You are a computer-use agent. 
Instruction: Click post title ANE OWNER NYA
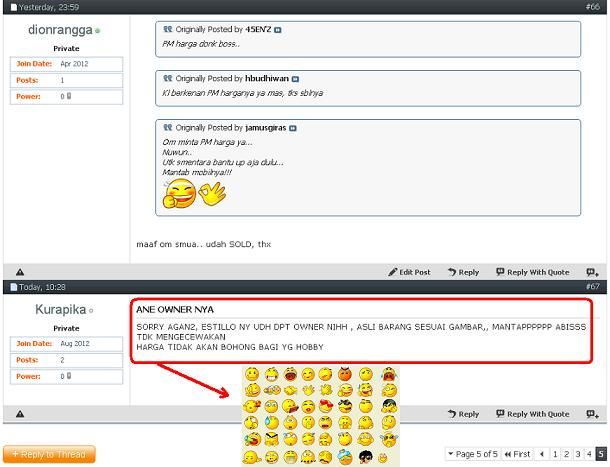click(175, 310)
